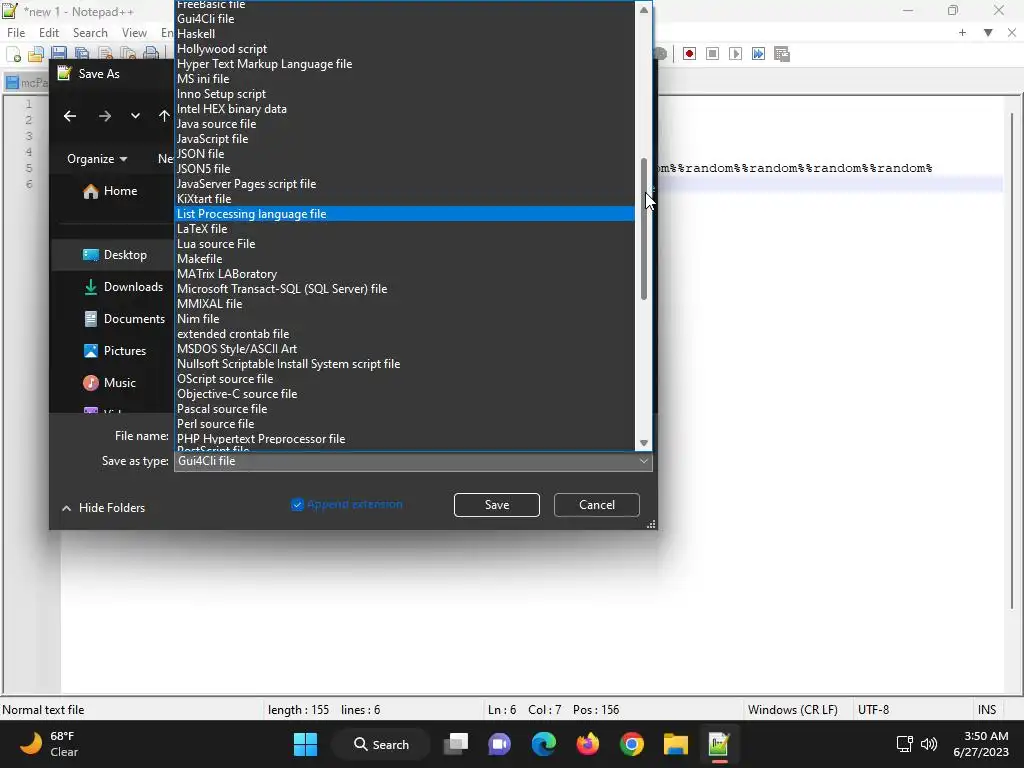The height and width of the screenshot is (768, 1024).
Task: Click the file type list scrollbar thumb
Action: tap(644, 229)
